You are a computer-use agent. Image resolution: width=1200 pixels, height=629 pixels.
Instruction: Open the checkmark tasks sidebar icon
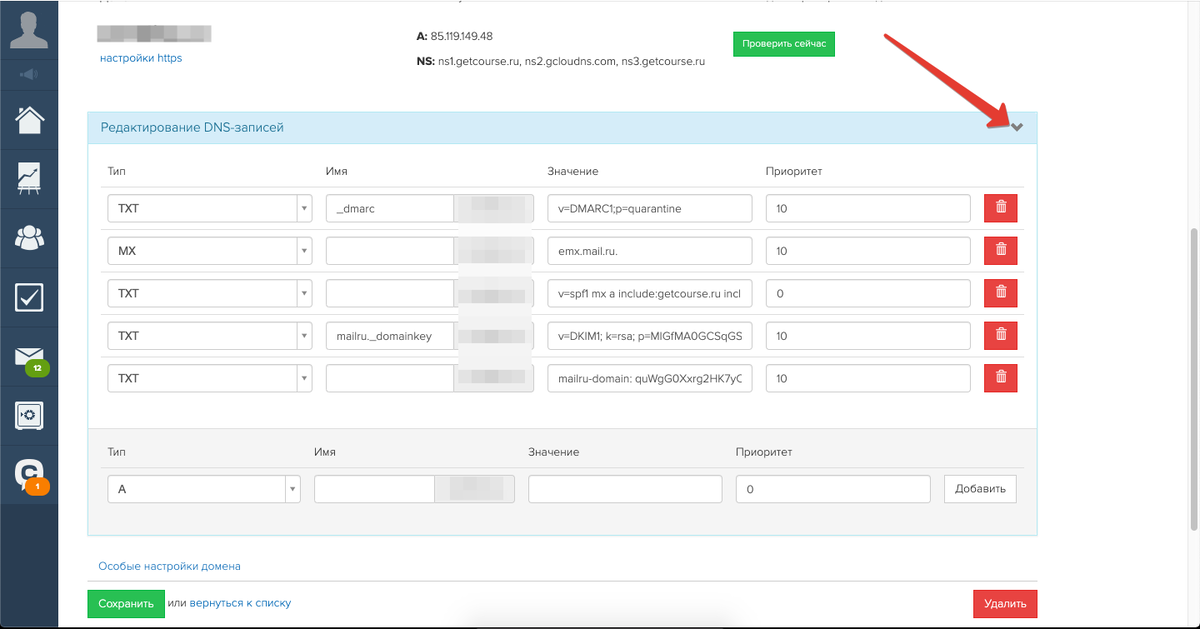pos(29,297)
